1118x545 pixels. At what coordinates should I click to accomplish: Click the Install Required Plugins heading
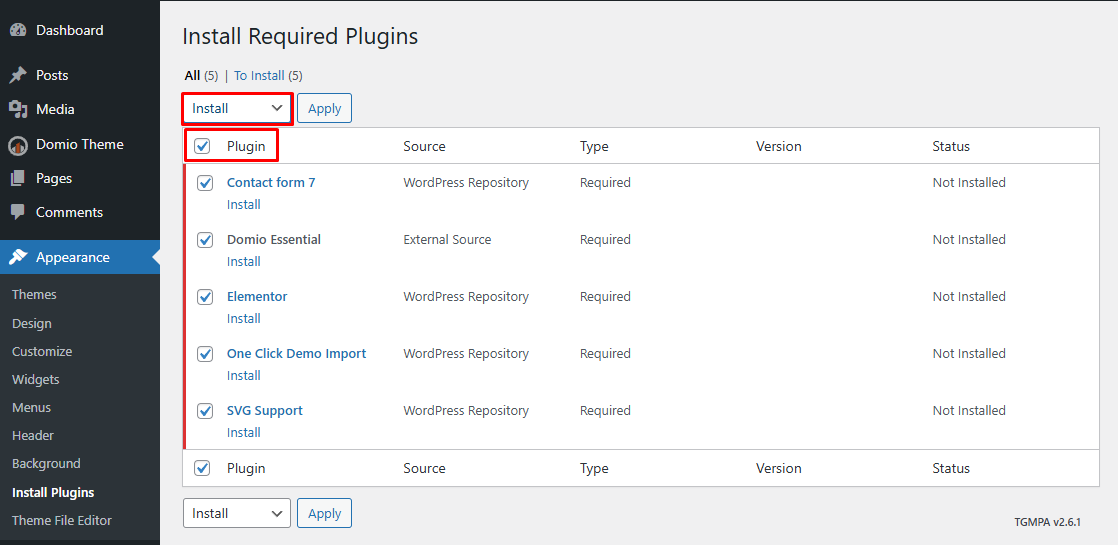pos(300,37)
